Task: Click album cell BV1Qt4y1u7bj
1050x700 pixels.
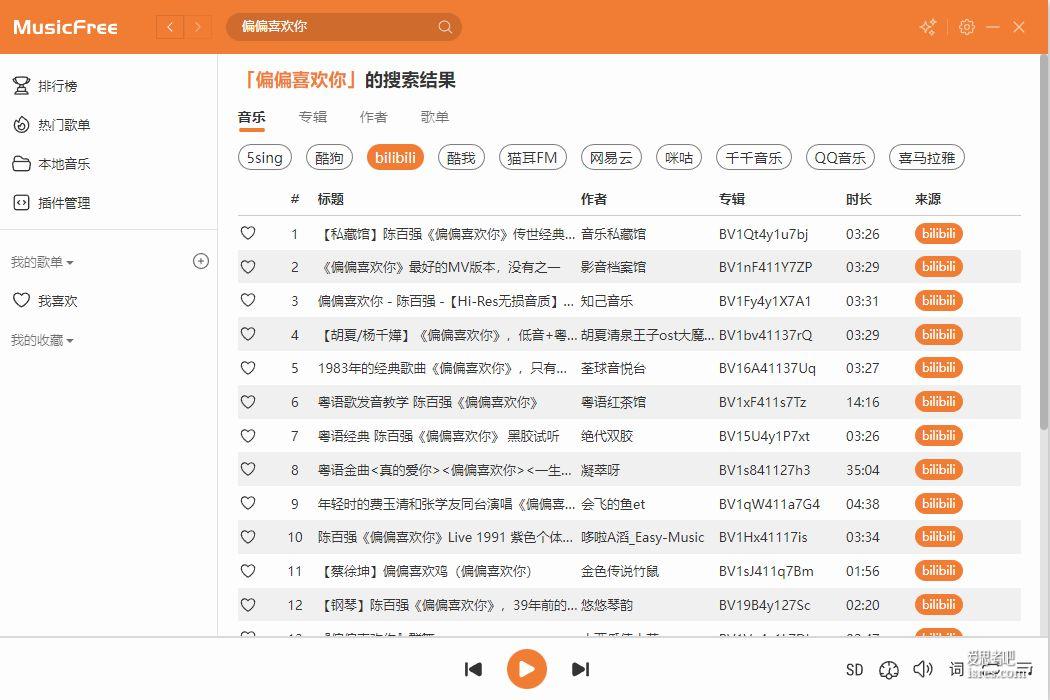Action: [763, 234]
